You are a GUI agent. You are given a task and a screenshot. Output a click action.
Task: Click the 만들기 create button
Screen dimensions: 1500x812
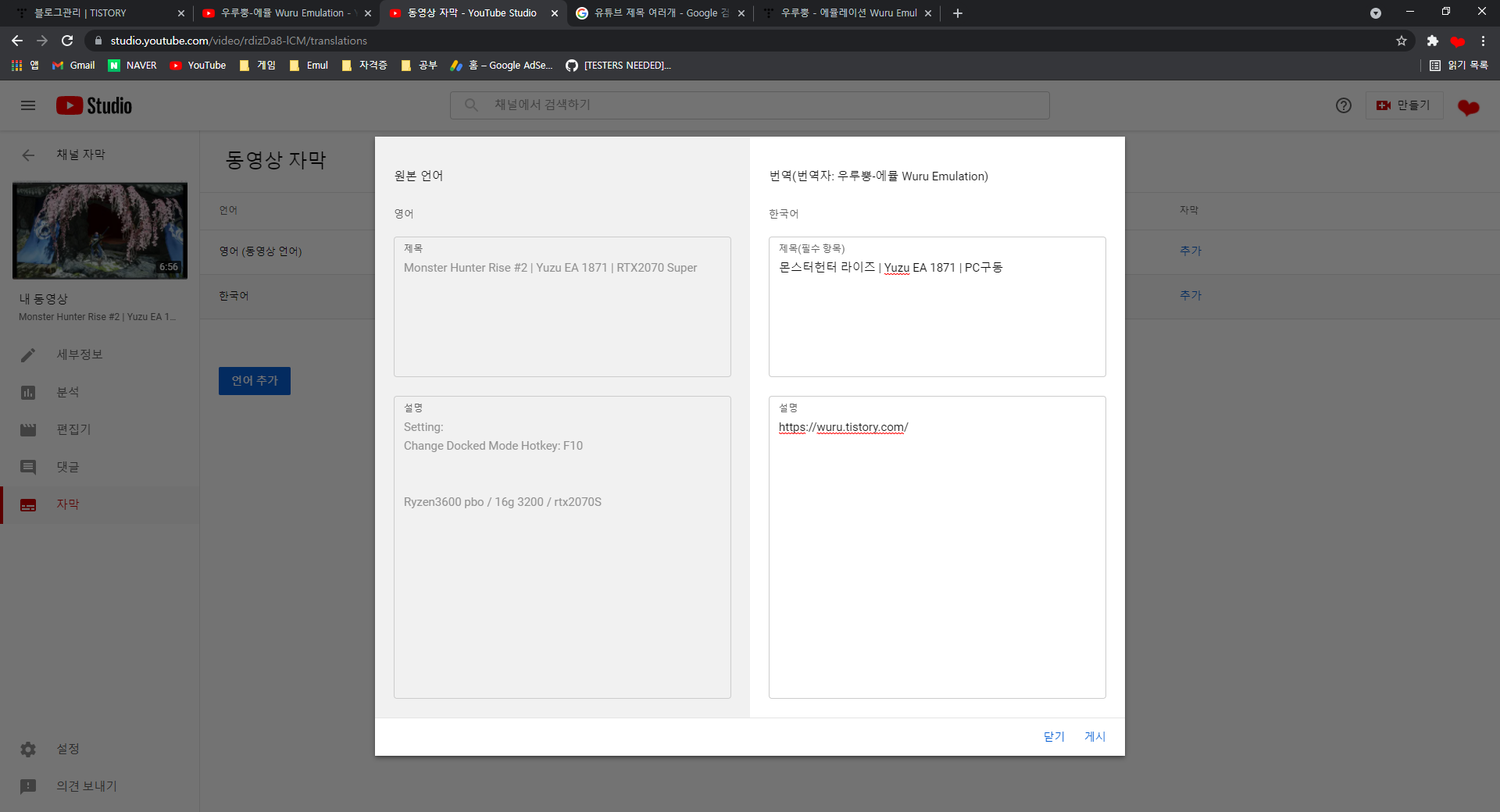(1404, 105)
